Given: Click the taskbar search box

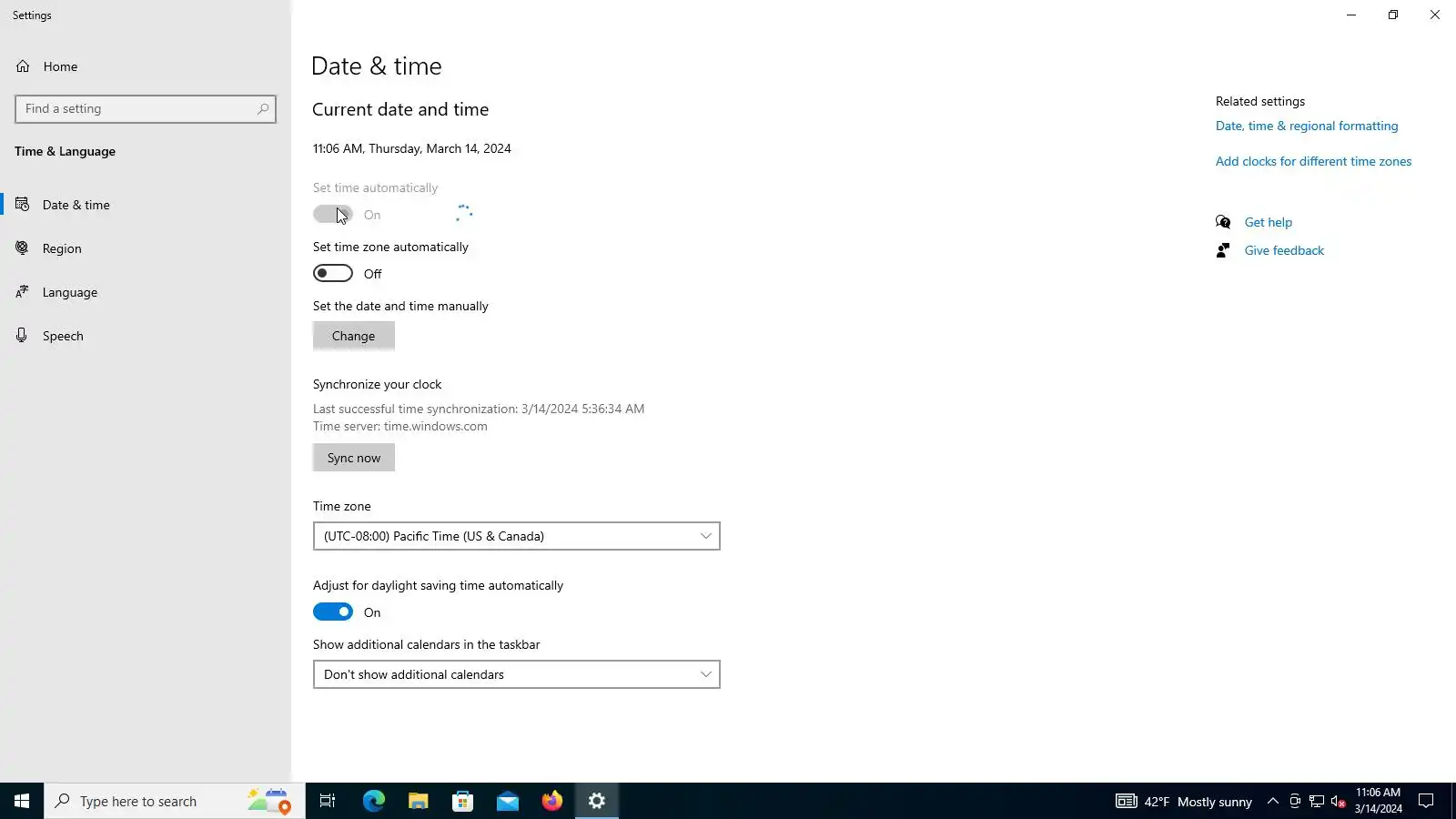Looking at the screenshot, I should [175, 801].
